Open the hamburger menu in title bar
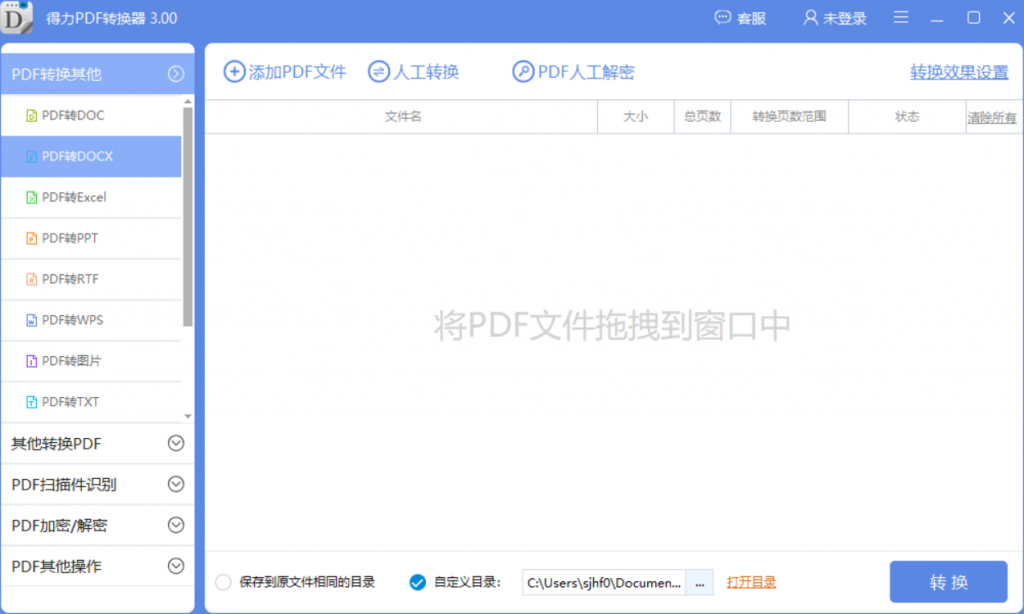 [900, 17]
